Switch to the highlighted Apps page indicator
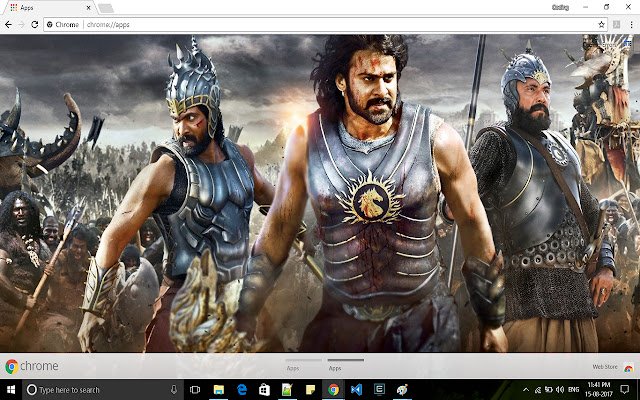The width and height of the screenshot is (640, 400). click(345, 364)
